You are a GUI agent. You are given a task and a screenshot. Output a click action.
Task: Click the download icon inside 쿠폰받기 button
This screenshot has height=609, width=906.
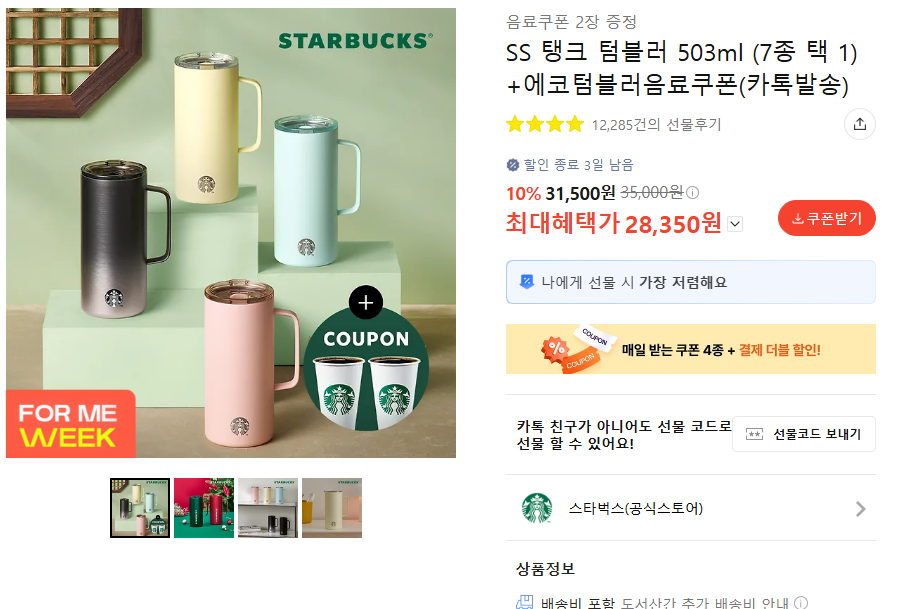[x=799, y=219]
